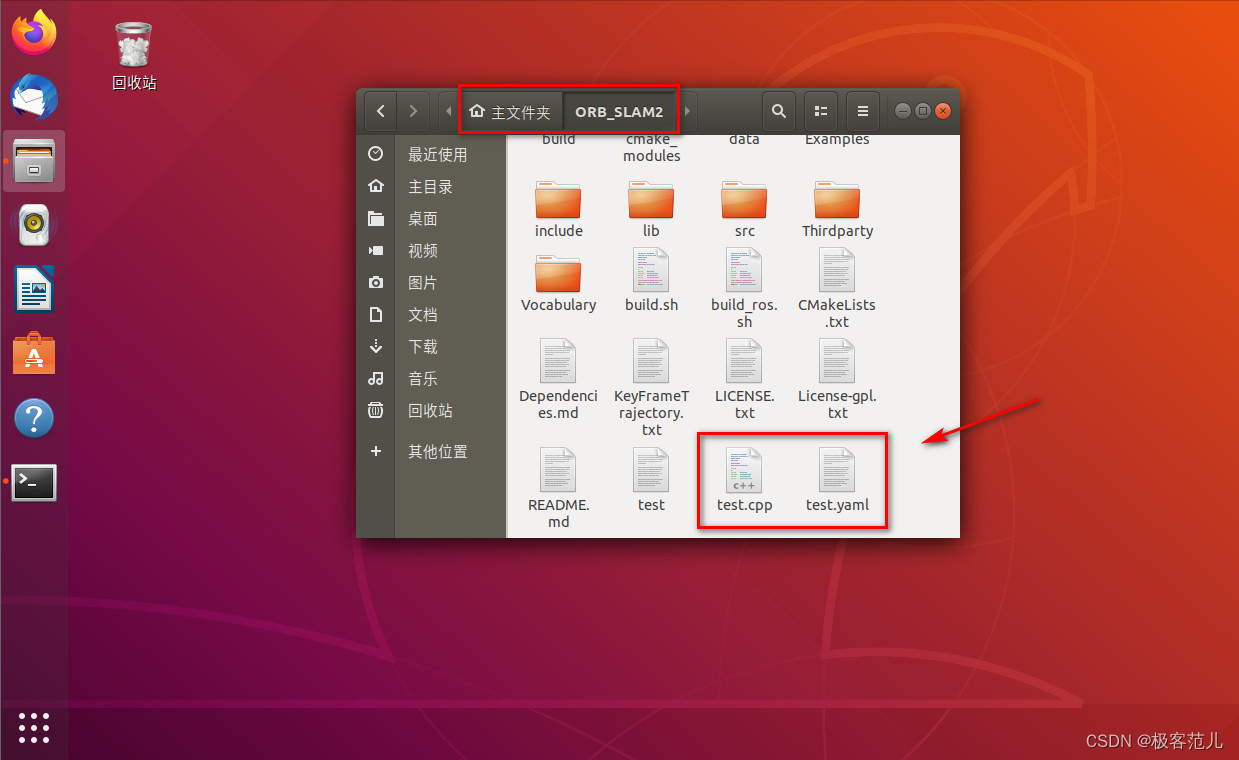Open Firefox from the dock
The image size is (1239, 760).
point(34,32)
